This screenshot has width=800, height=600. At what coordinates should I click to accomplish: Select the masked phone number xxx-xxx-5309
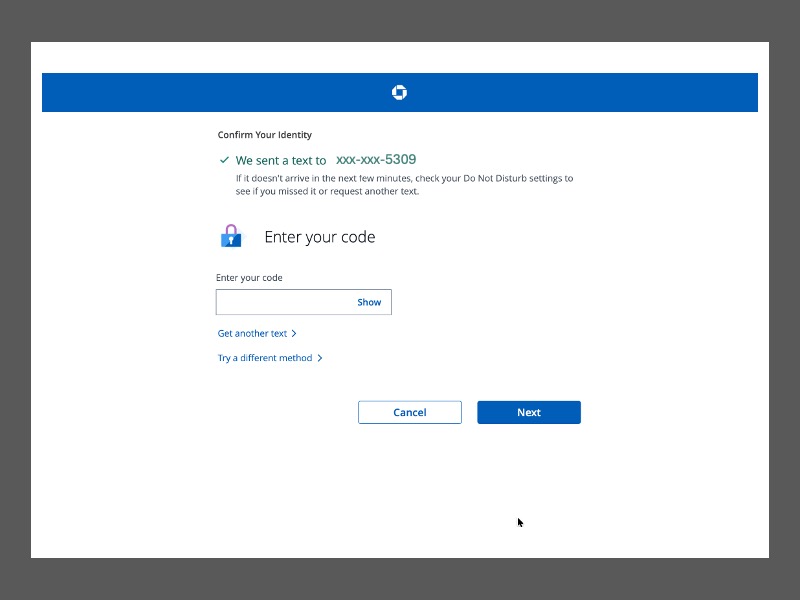pyautogui.click(x=376, y=160)
